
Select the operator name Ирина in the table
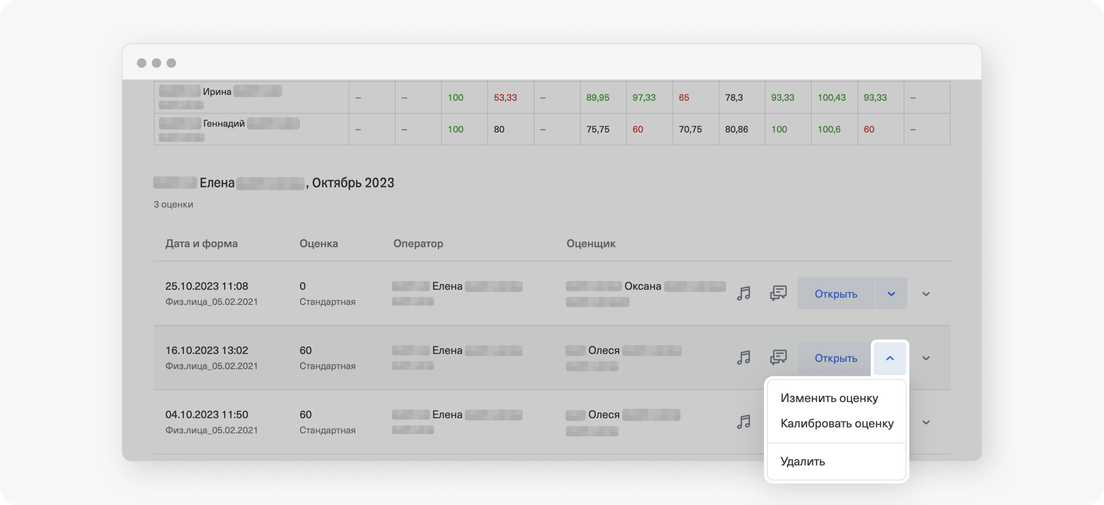click(x=217, y=91)
